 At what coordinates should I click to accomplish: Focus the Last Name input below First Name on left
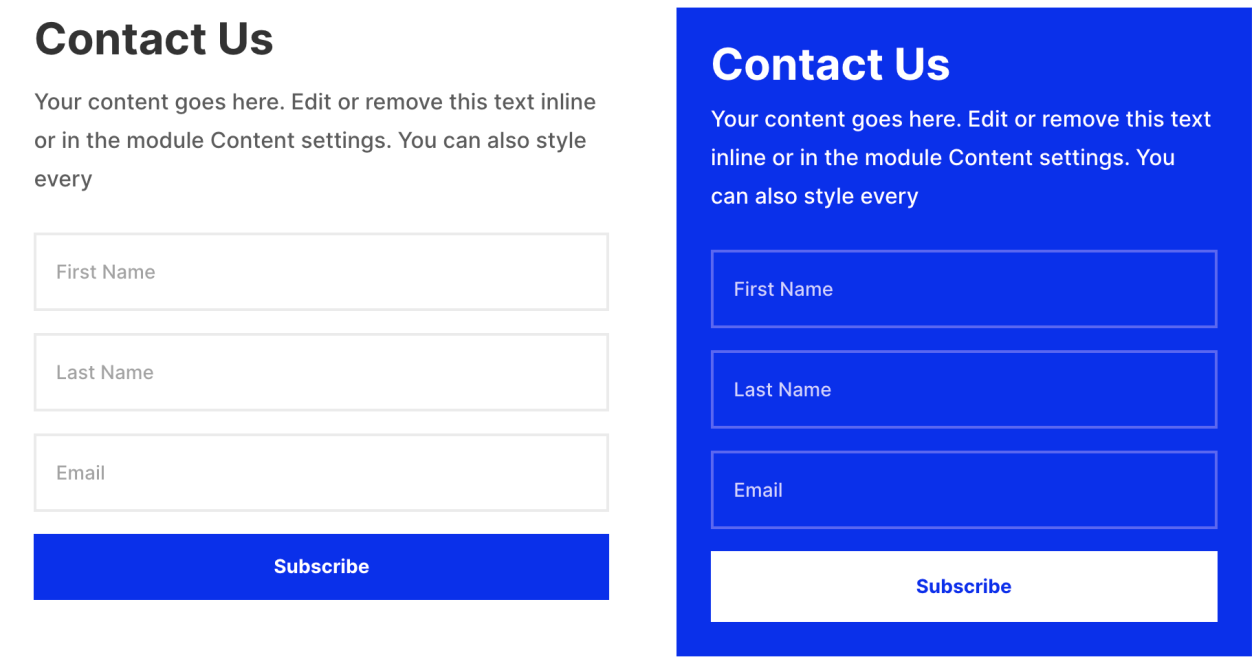tap(320, 372)
